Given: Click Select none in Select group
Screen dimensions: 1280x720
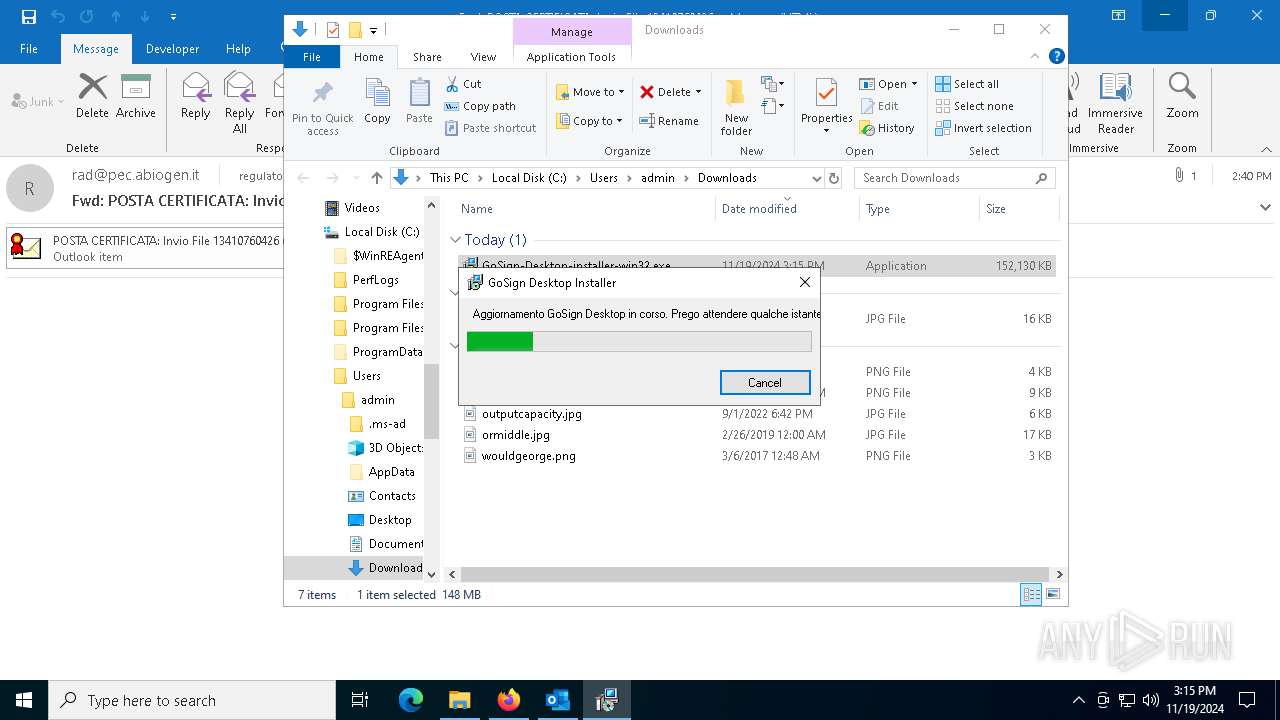Looking at the screenshot, I should [974, 106].
